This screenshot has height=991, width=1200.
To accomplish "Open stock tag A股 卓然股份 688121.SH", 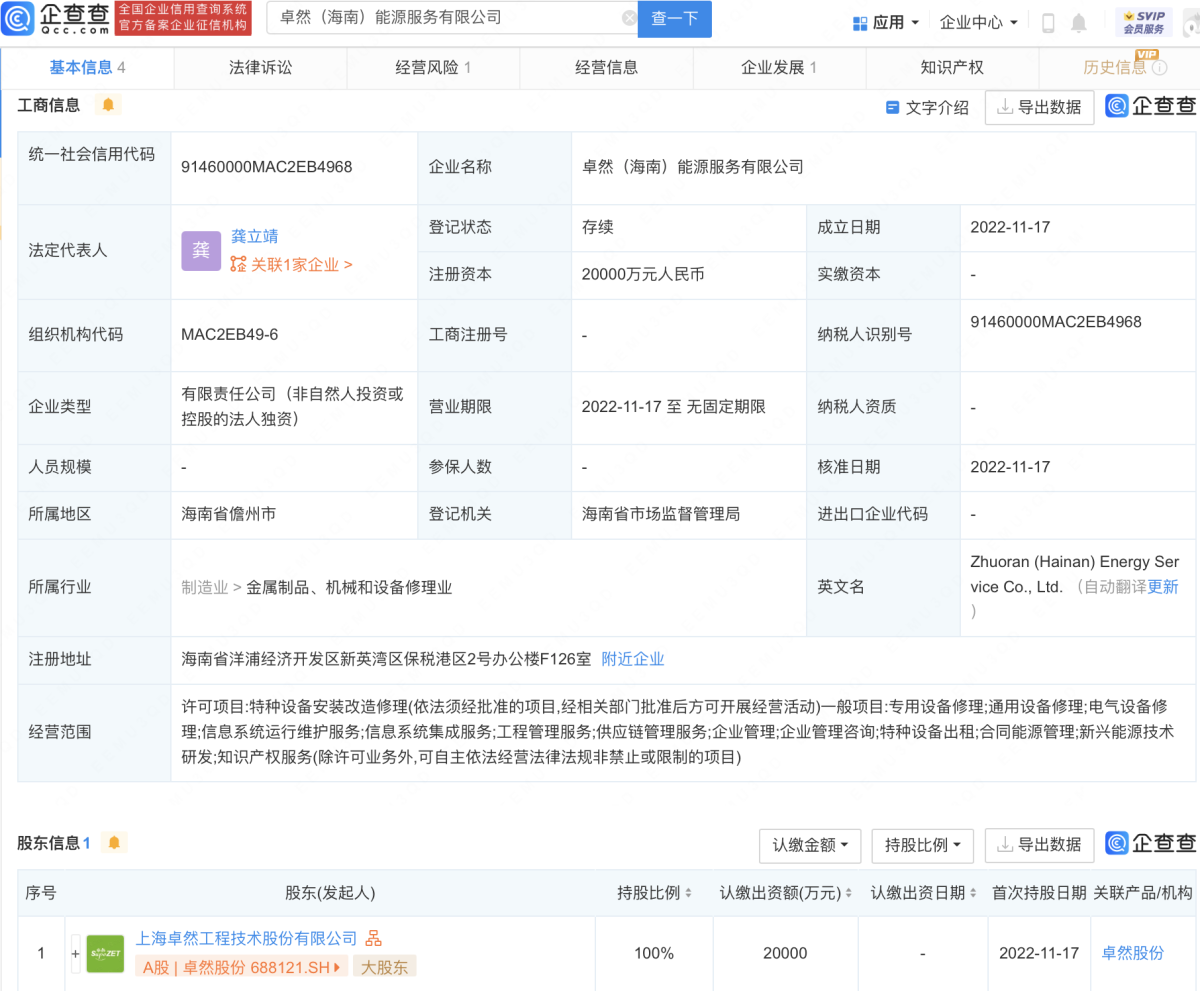I will pyautogui.click(x=240, y=966).
